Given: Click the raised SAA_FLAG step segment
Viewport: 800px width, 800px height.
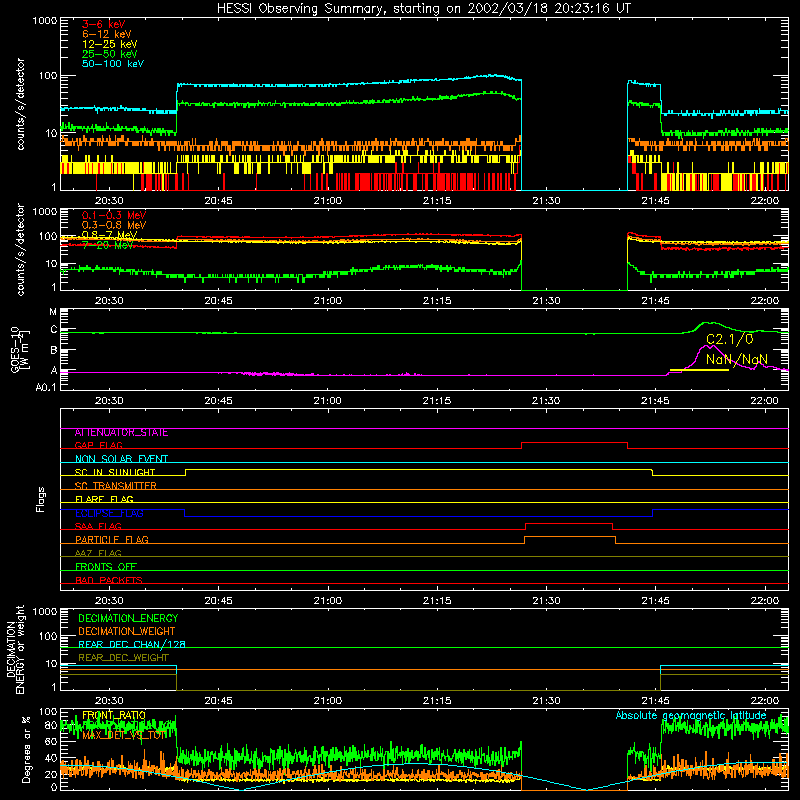Looking at the screenshot, I should (569, 523).
